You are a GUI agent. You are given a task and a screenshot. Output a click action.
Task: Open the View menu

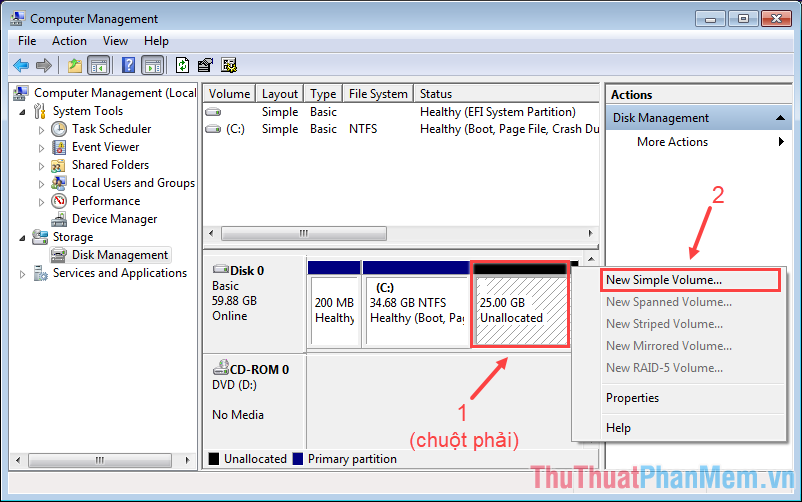115,41
